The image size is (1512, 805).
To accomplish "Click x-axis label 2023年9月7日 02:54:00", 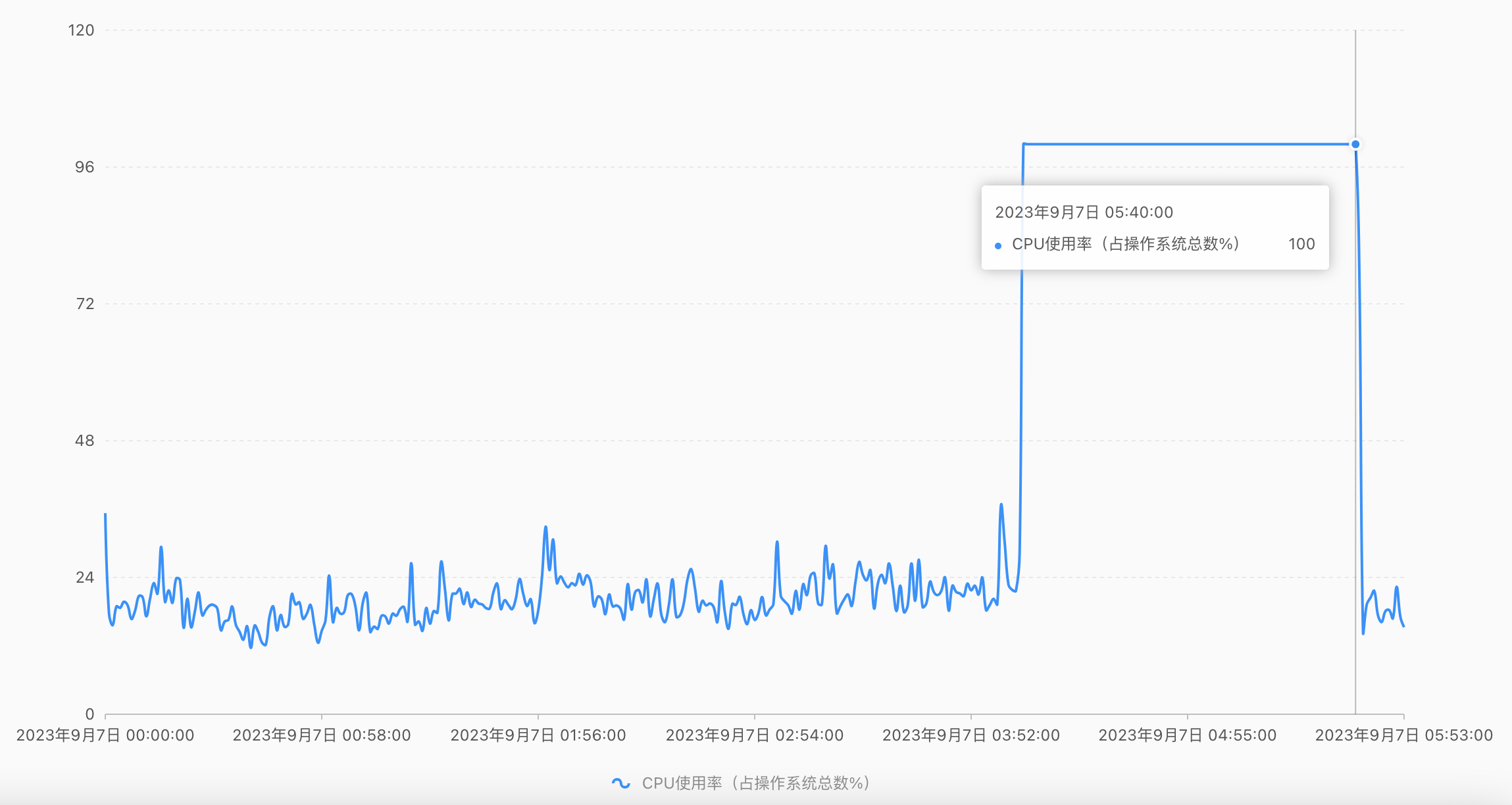I will click(755, 735).
